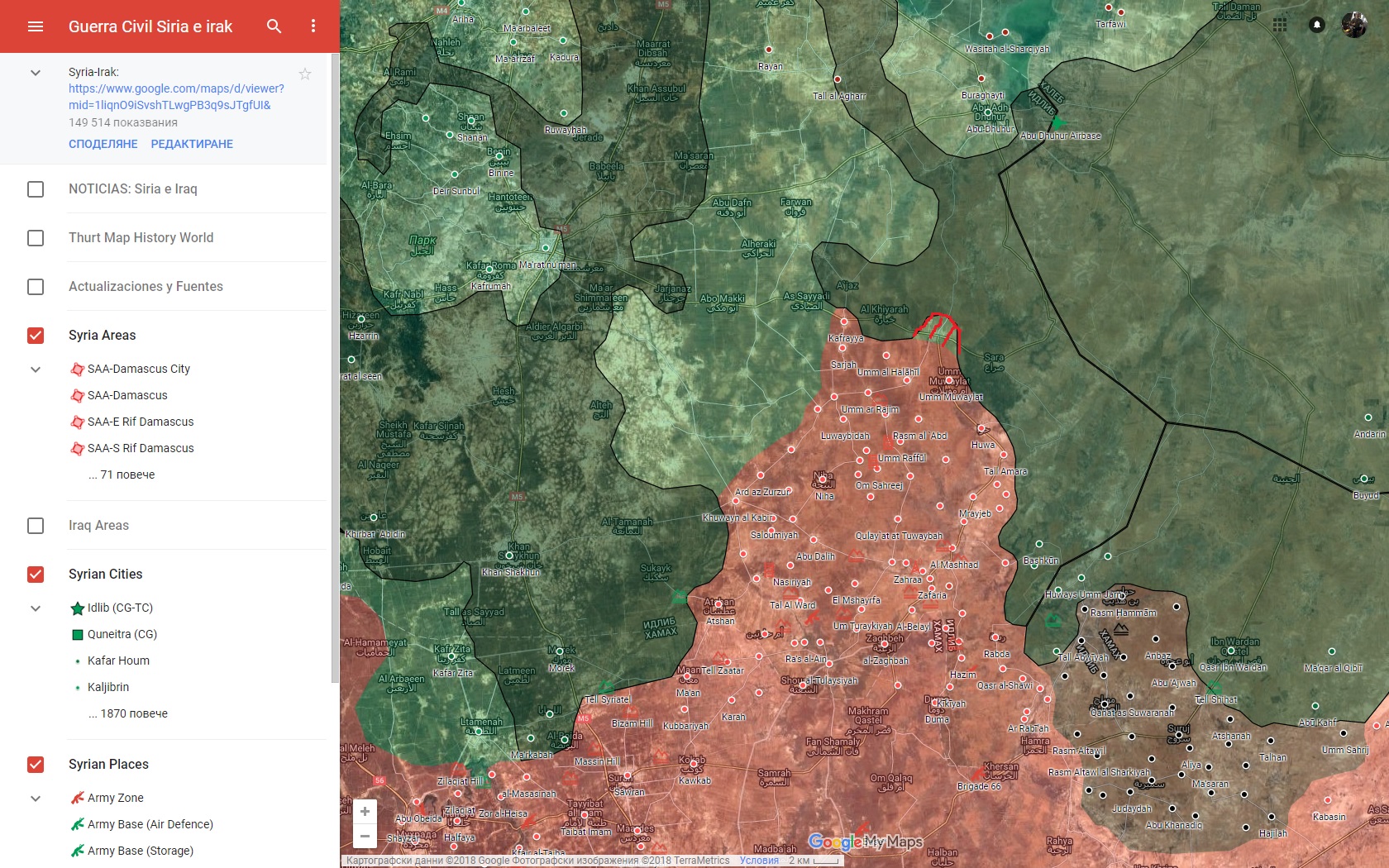Viewport: 1389px width, 868px height.
Task: Select SAA-Damascus City layer icon
Action: (78, 369)
